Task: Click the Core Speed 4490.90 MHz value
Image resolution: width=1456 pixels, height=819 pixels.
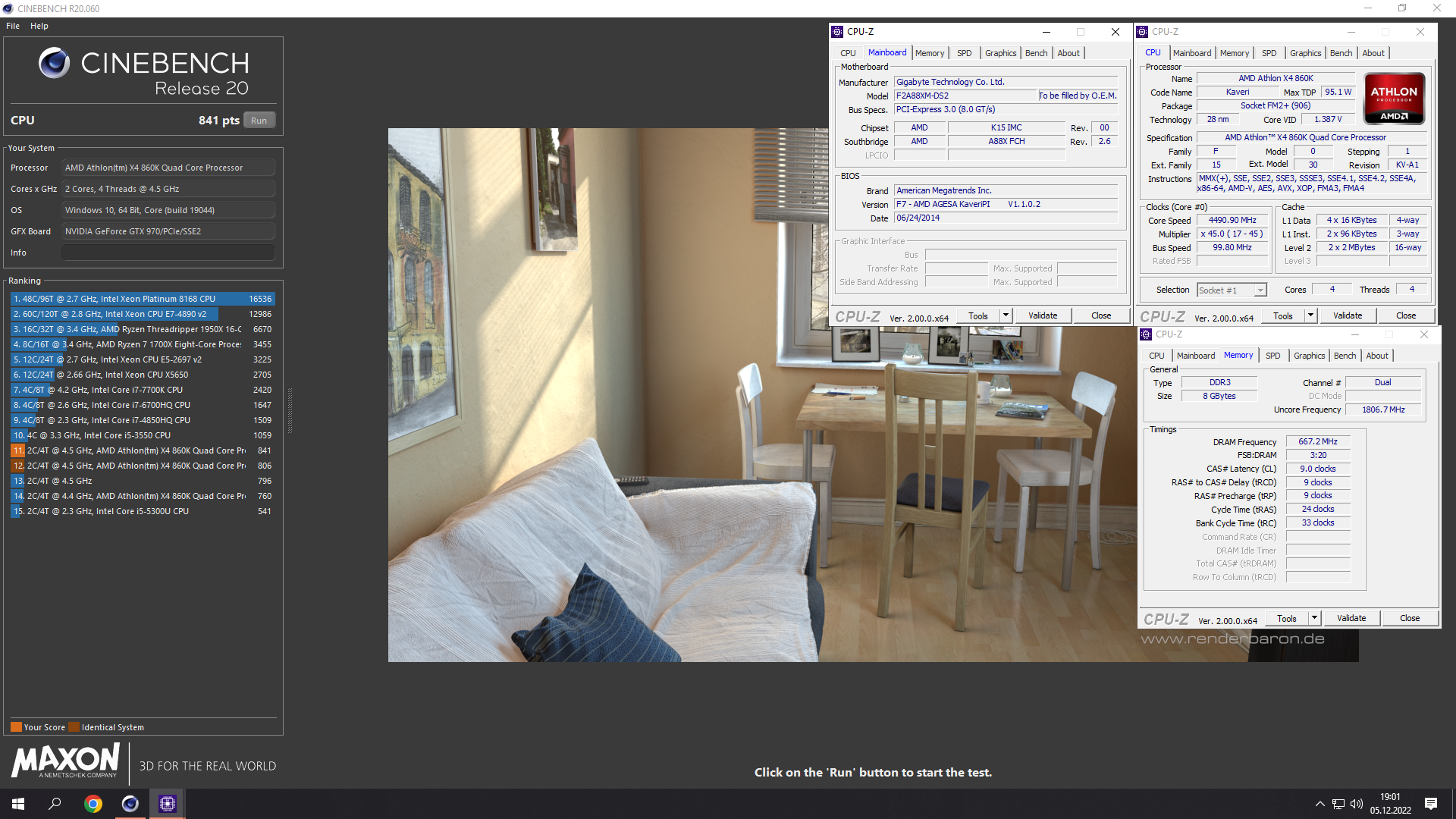Action: [1232, 221]
